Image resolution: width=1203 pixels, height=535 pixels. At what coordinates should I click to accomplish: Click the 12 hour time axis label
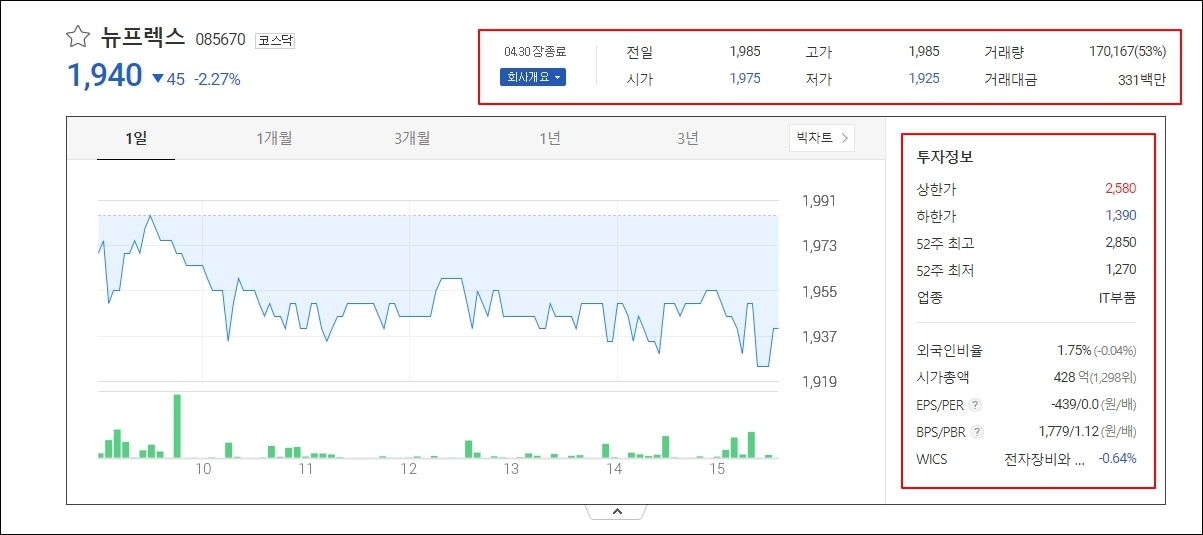[x=408, y=469]
